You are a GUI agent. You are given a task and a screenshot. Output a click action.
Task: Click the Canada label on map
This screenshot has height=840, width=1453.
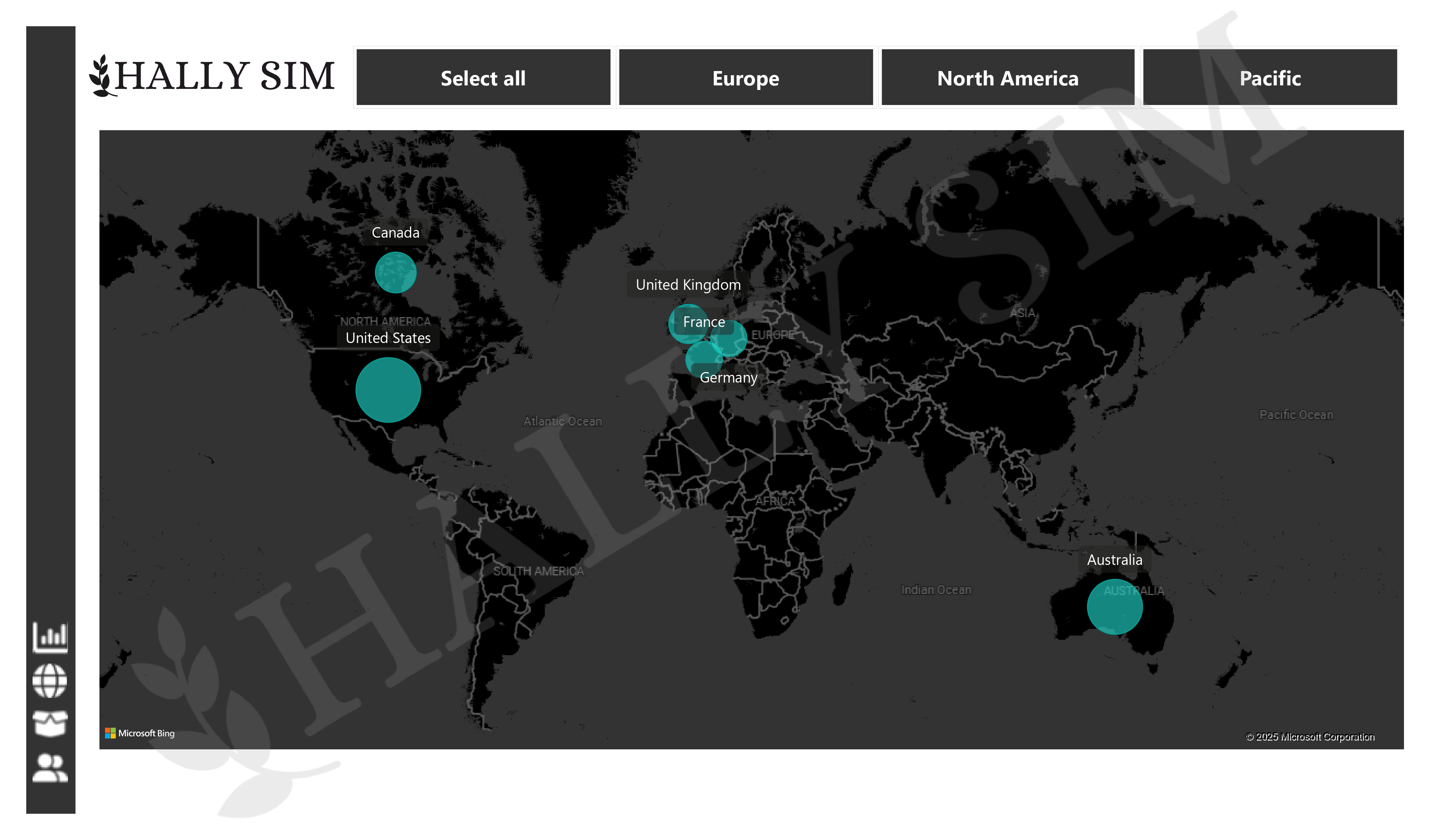396,233
